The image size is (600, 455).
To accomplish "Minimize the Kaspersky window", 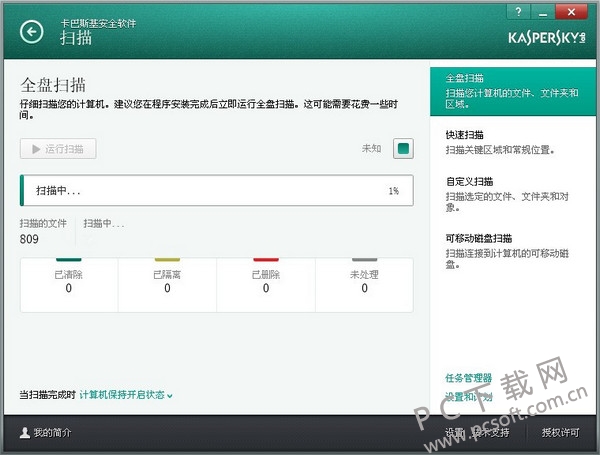I will tap(543, 12).
